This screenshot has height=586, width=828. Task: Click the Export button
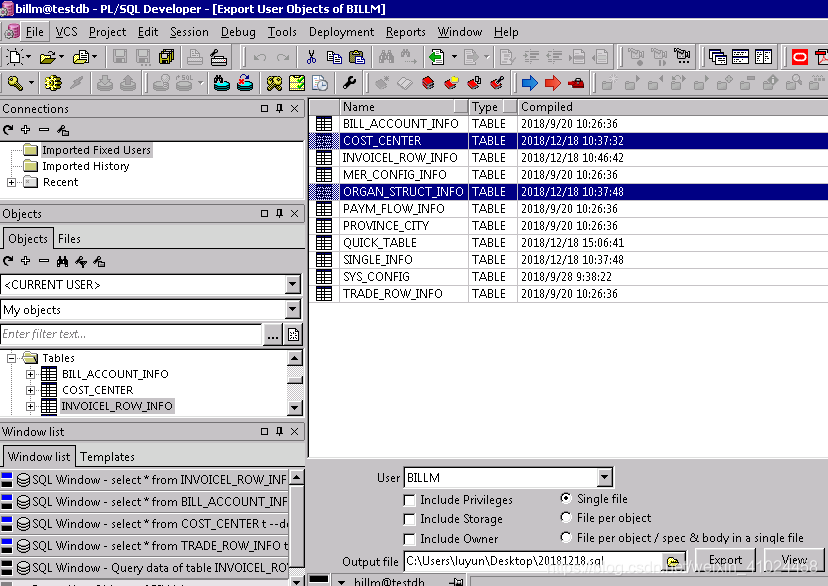coord(725,560)
